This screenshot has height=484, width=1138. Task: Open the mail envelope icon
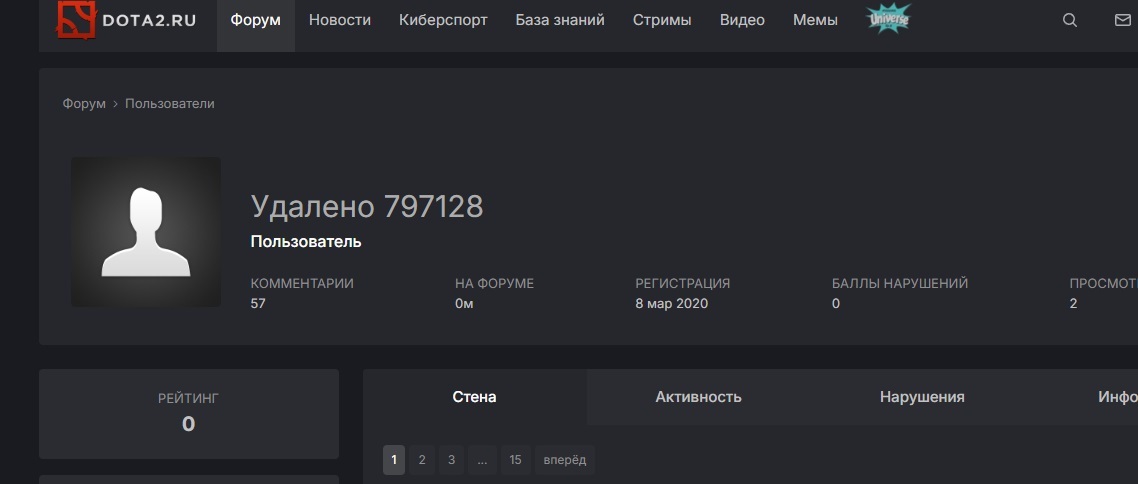click(1122, 20)
